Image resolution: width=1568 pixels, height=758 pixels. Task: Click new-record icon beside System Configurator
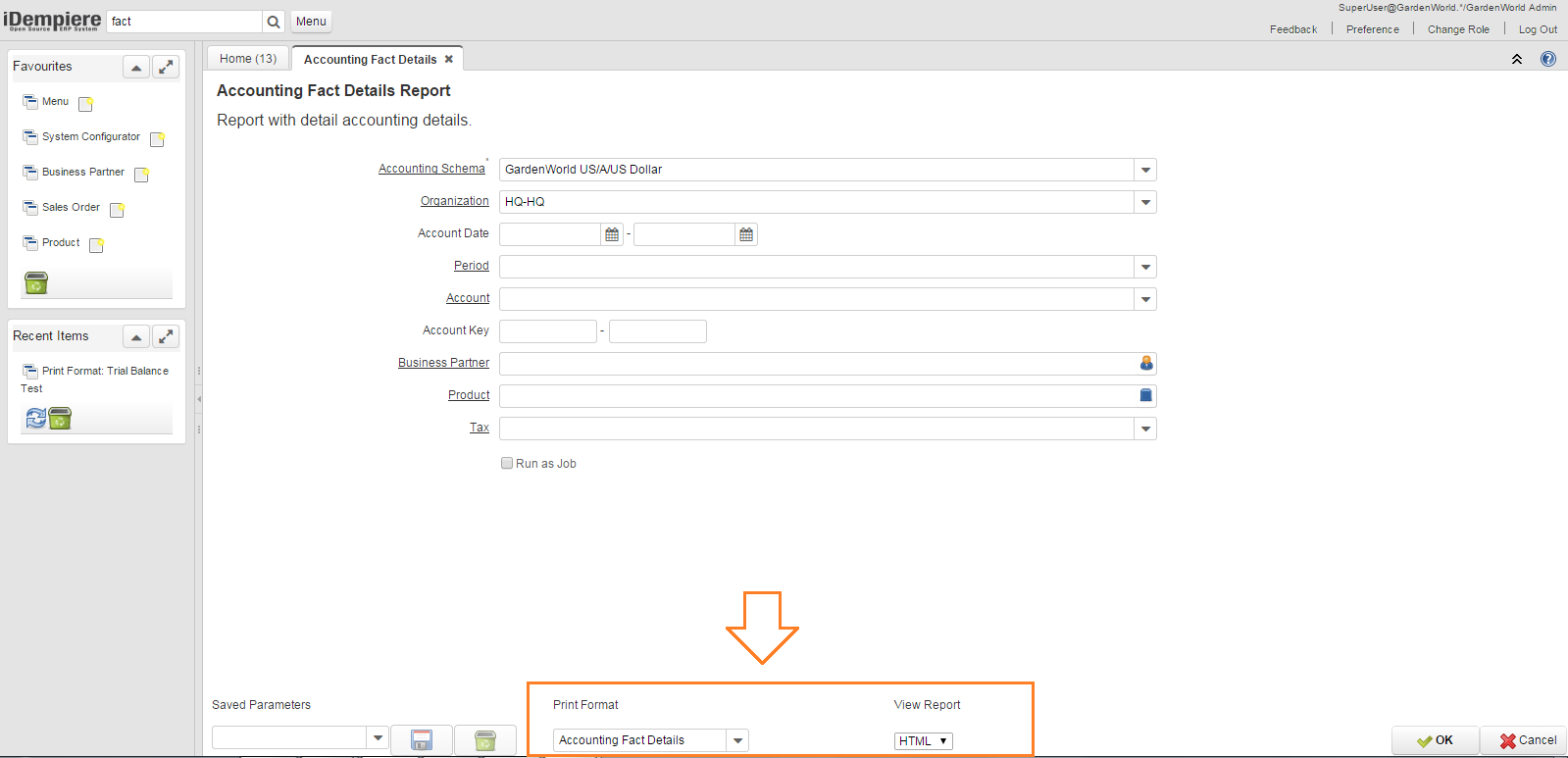point(157,139)
